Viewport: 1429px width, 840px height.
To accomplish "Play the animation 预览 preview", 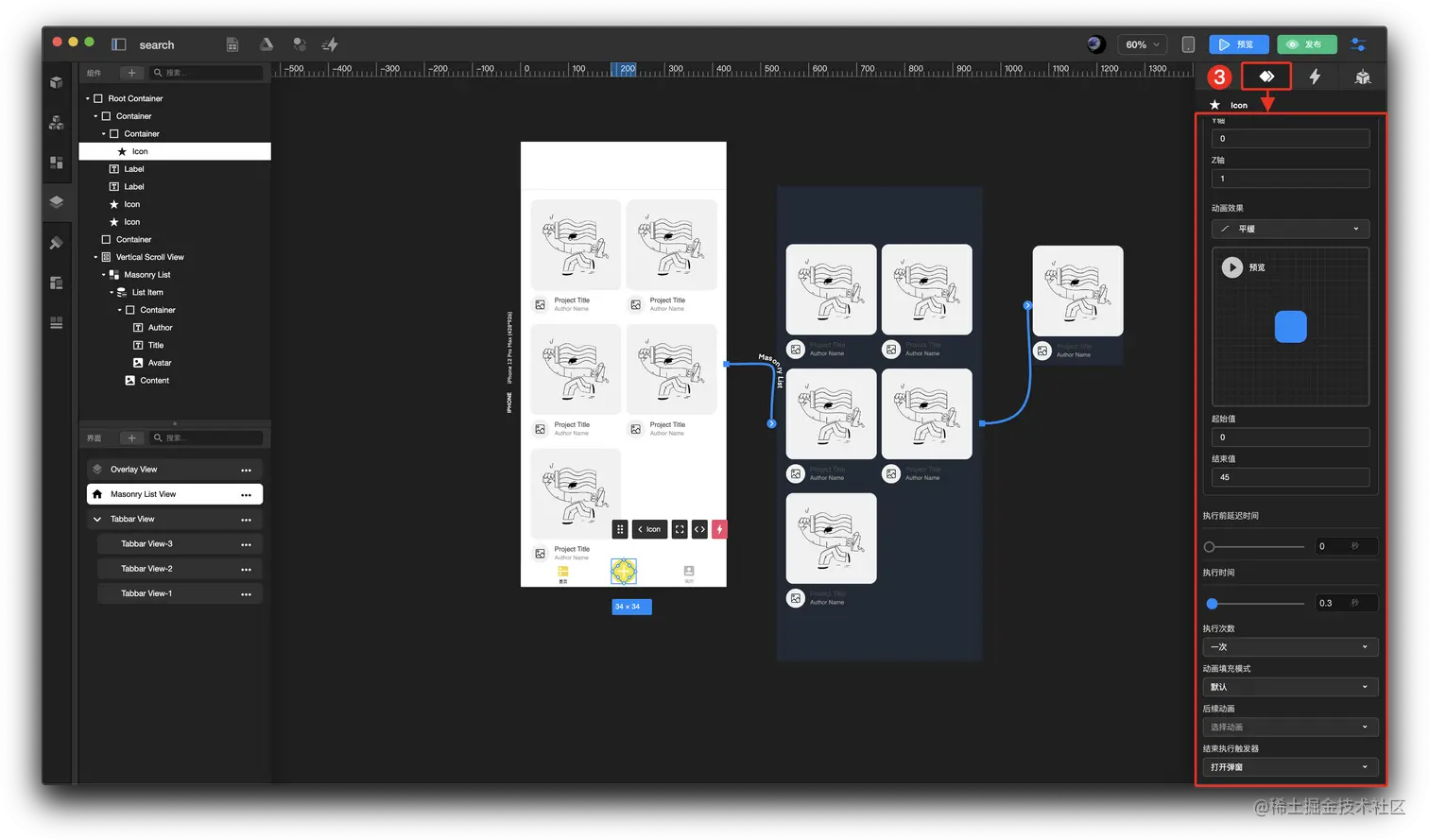I will pos(1232,267).
